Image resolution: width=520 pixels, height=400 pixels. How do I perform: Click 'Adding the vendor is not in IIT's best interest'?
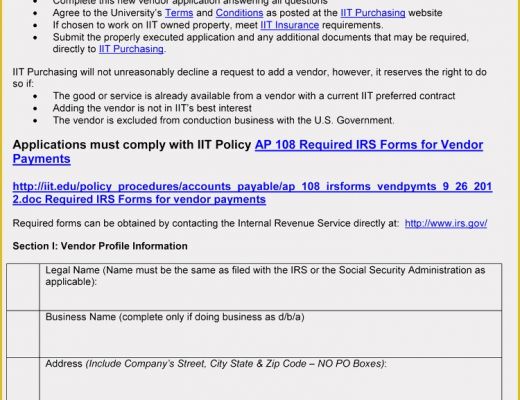point(152,108)
